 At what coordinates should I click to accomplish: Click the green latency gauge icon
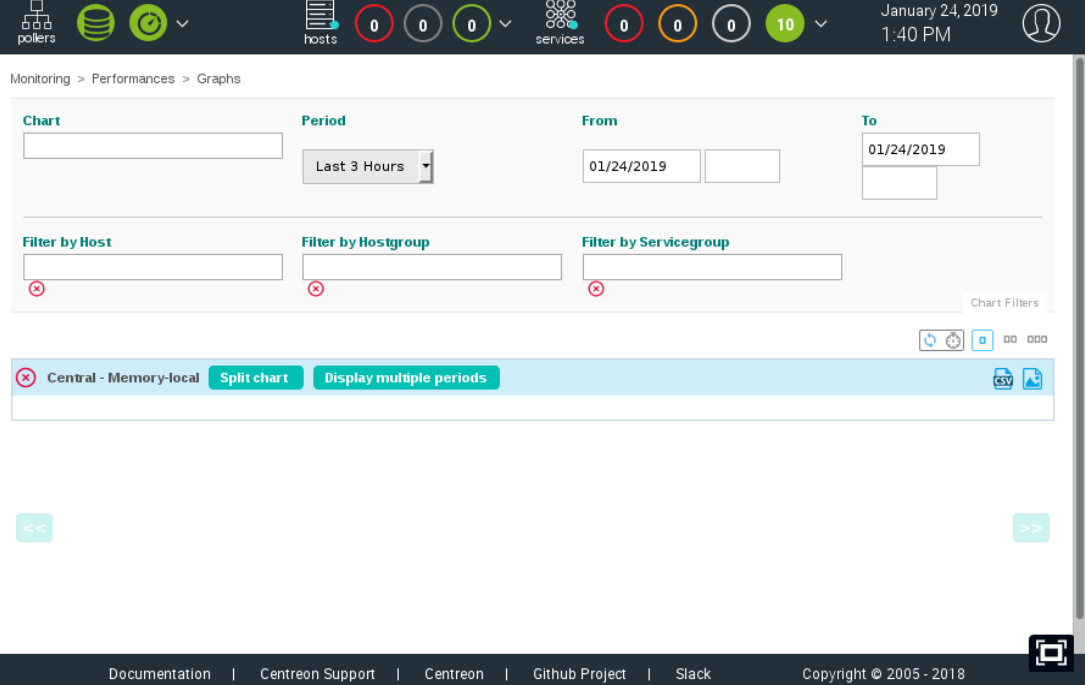(x=148, y=23)
